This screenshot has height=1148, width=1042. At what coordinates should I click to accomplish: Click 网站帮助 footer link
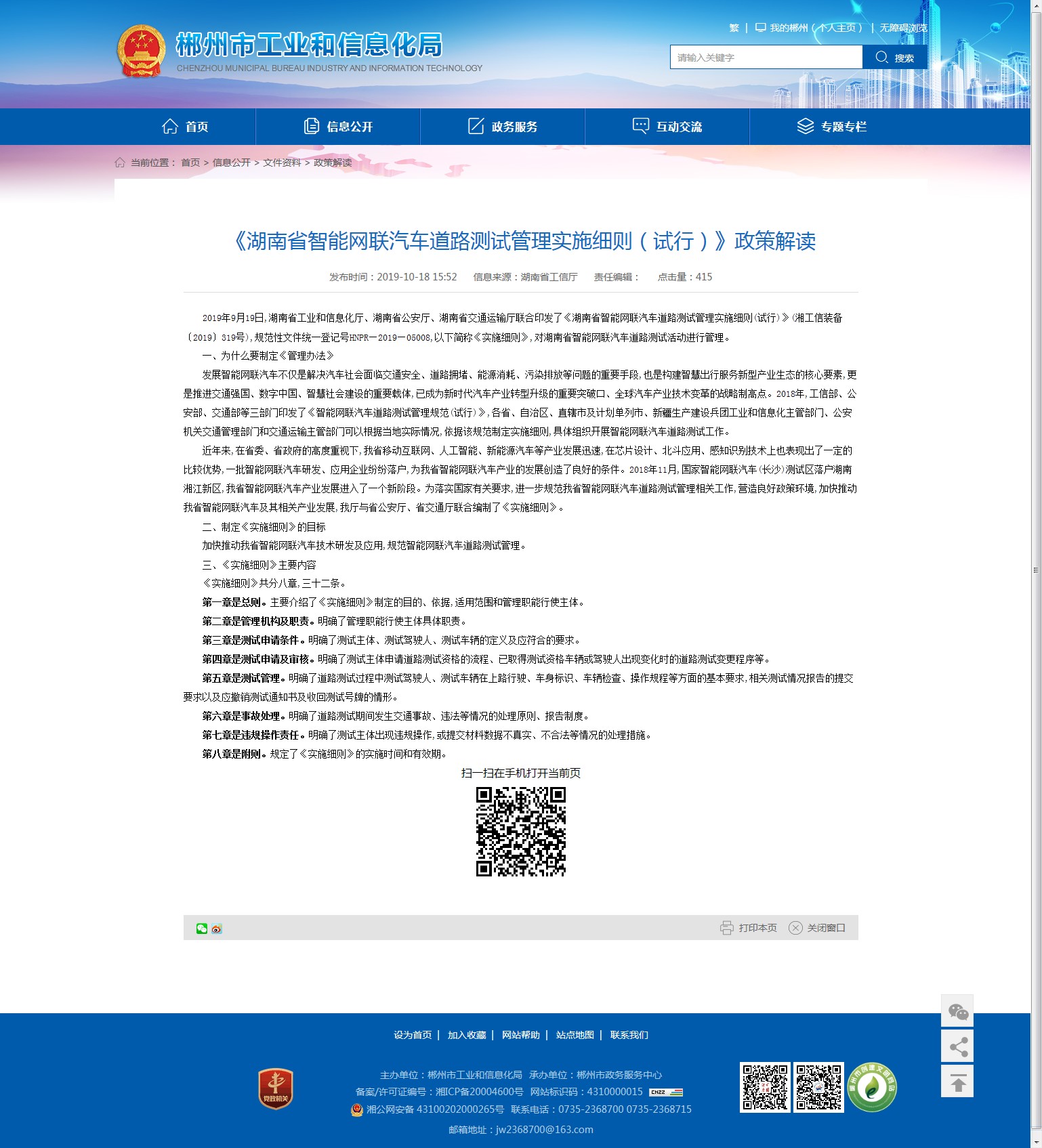pyautogui.click(x=521, y=1035)
